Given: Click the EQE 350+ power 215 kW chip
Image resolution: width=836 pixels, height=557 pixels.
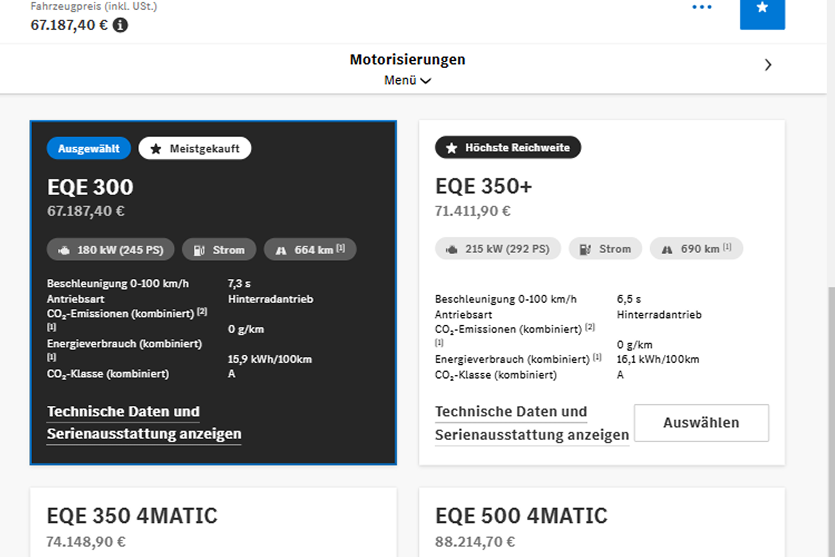Looking at the screenshot, I should click(x=498, y=249).
